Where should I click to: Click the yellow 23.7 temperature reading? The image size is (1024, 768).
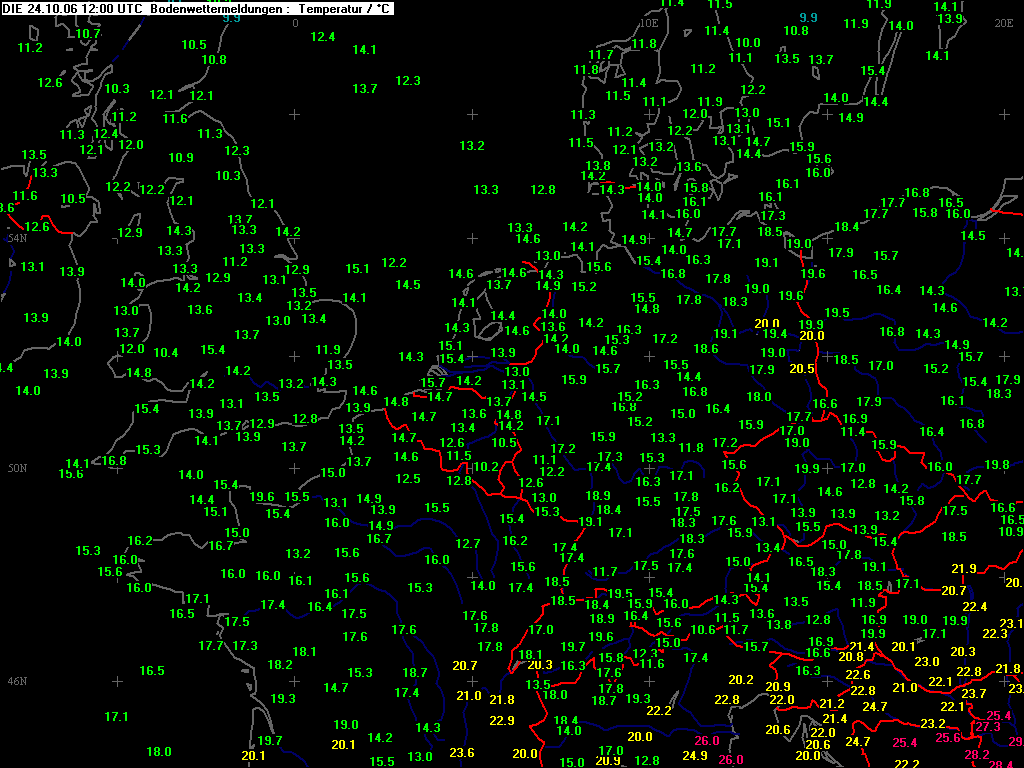click(974, 694)
